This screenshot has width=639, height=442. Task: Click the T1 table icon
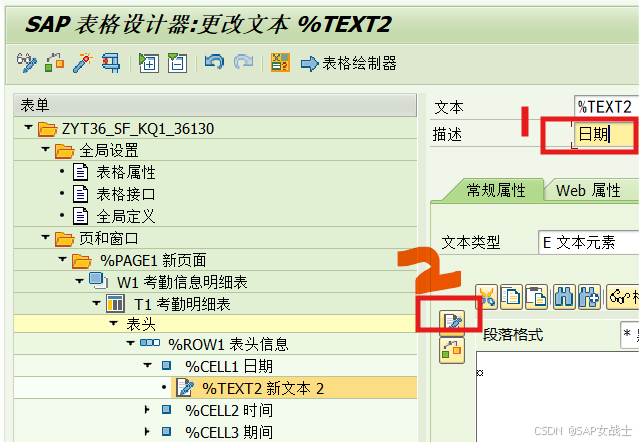tap(115, 303)
